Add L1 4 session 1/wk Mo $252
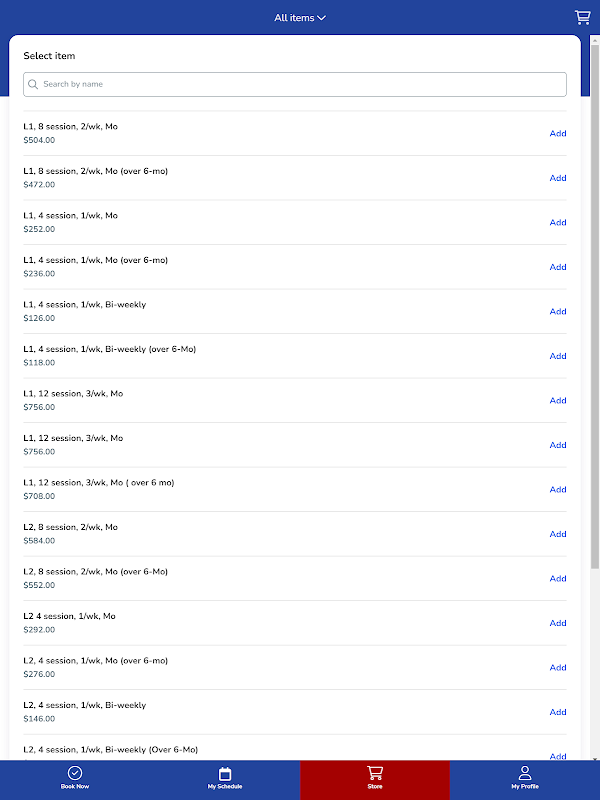This screenshot has width=600, height=800. coord(558,222)
